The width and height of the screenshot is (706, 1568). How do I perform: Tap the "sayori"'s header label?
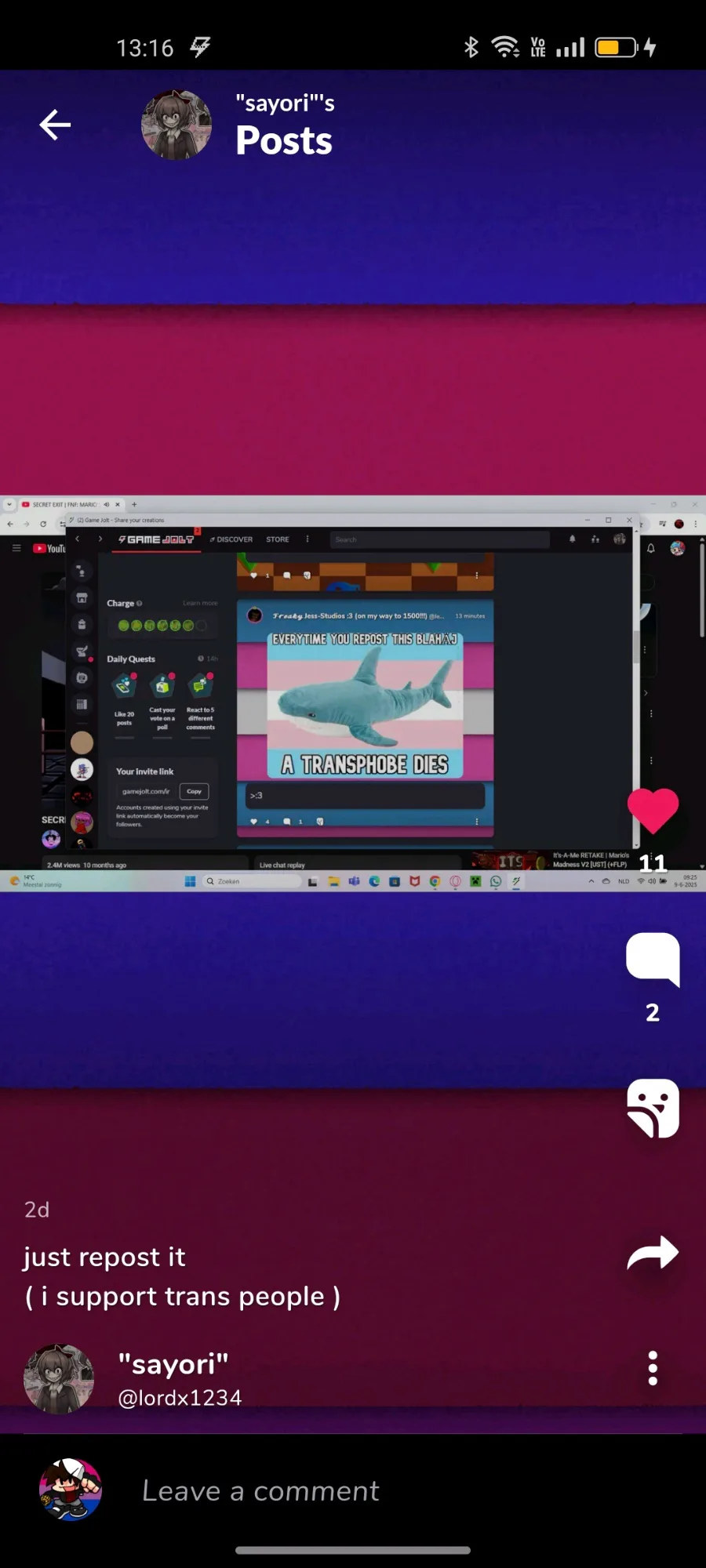coord(286,103)
